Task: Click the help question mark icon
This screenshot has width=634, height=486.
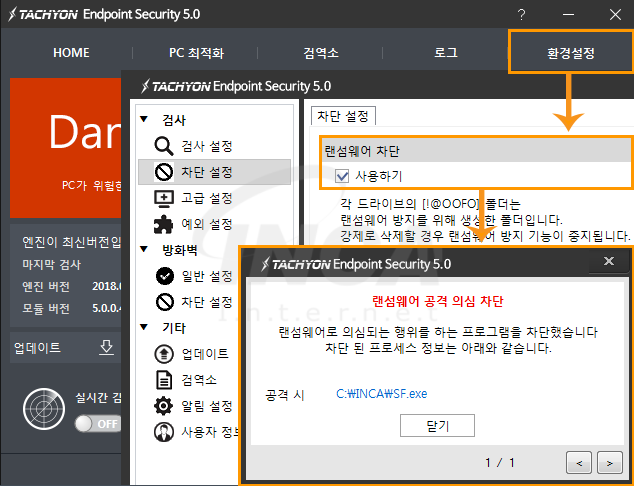Action: coord(522,15)
